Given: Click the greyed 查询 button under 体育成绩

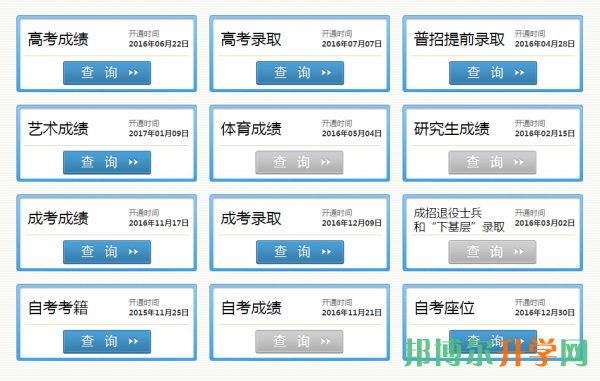Looking at the screenshot, I should click(299, 162).
